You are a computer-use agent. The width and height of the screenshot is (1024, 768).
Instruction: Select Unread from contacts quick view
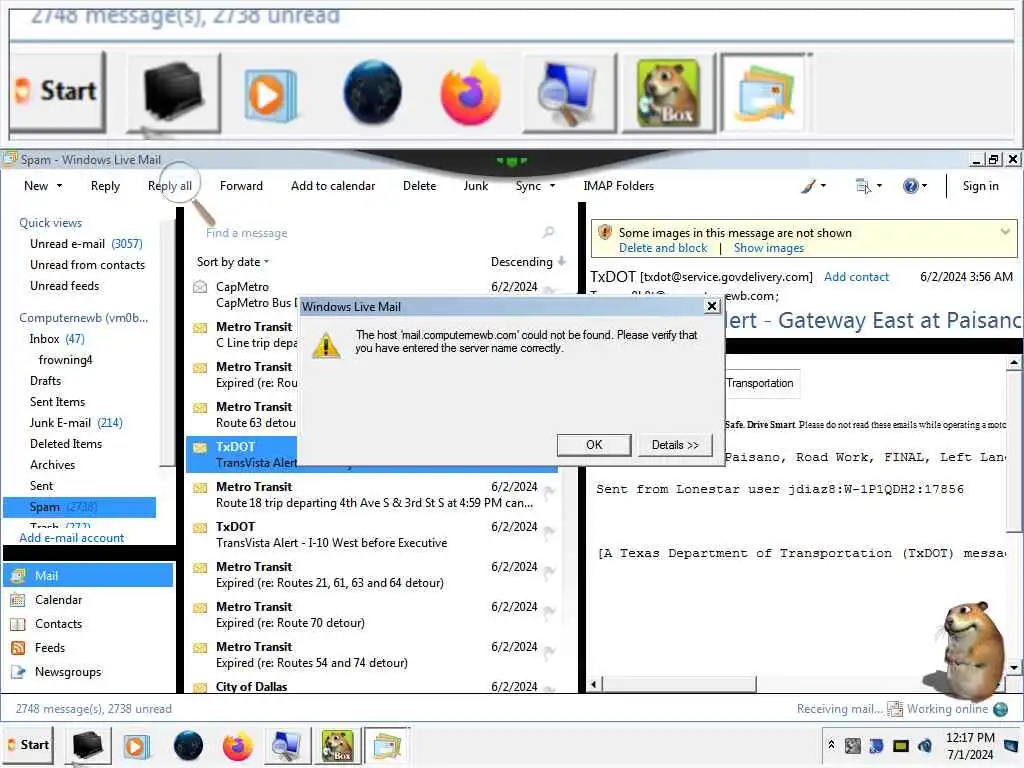tap(88, 264)
